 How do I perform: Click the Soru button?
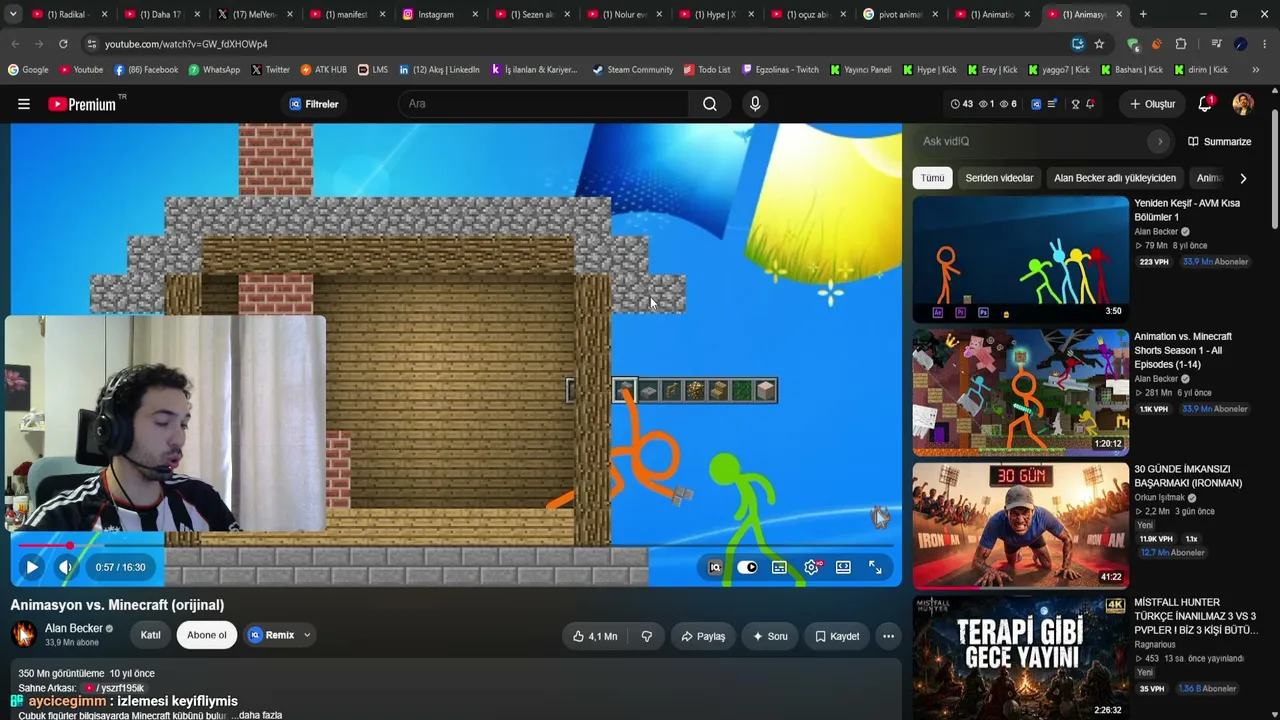pos(770,636)
